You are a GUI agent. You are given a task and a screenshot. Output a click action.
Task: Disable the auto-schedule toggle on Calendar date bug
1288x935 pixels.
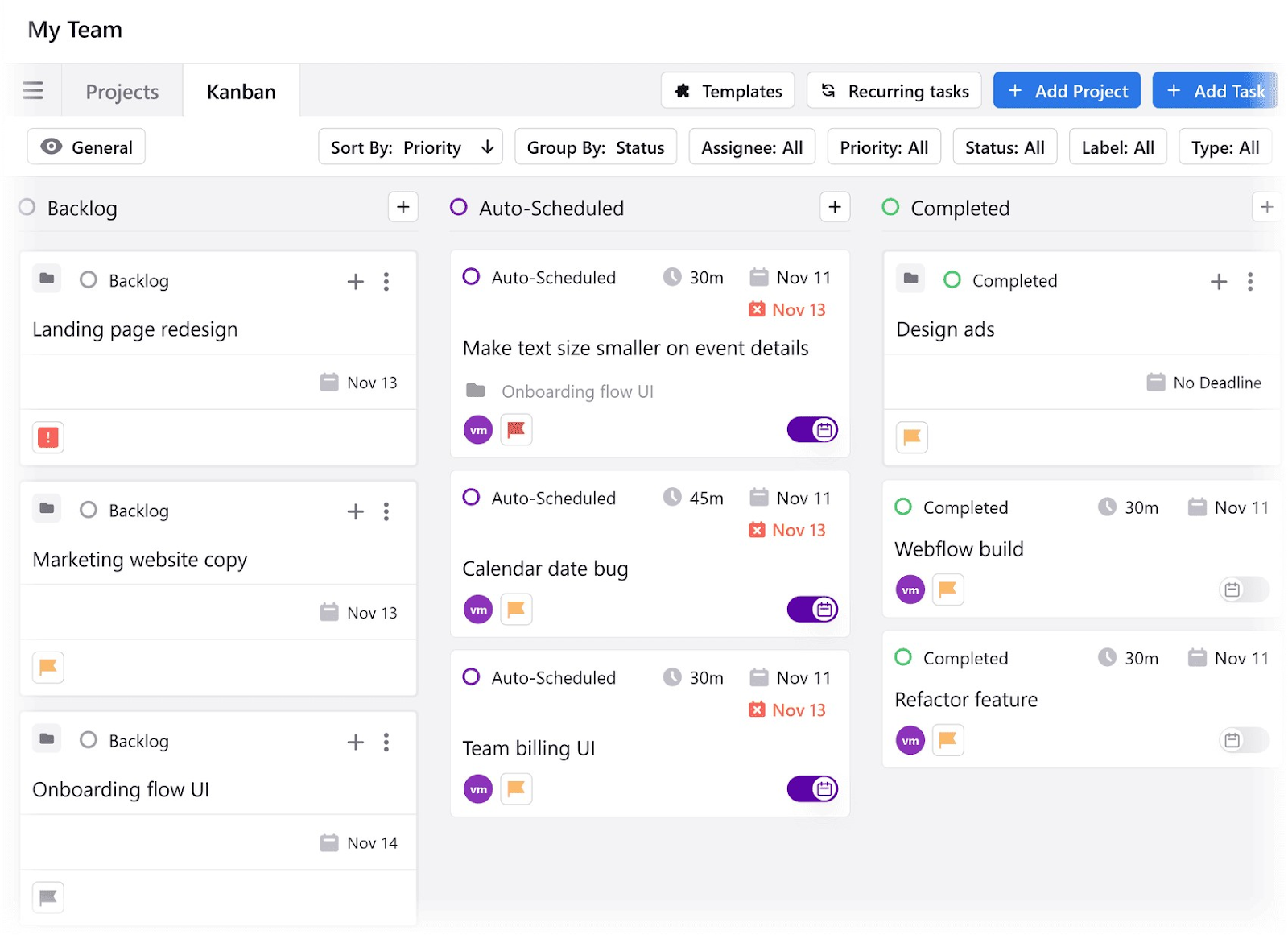(x=812, y=610)
